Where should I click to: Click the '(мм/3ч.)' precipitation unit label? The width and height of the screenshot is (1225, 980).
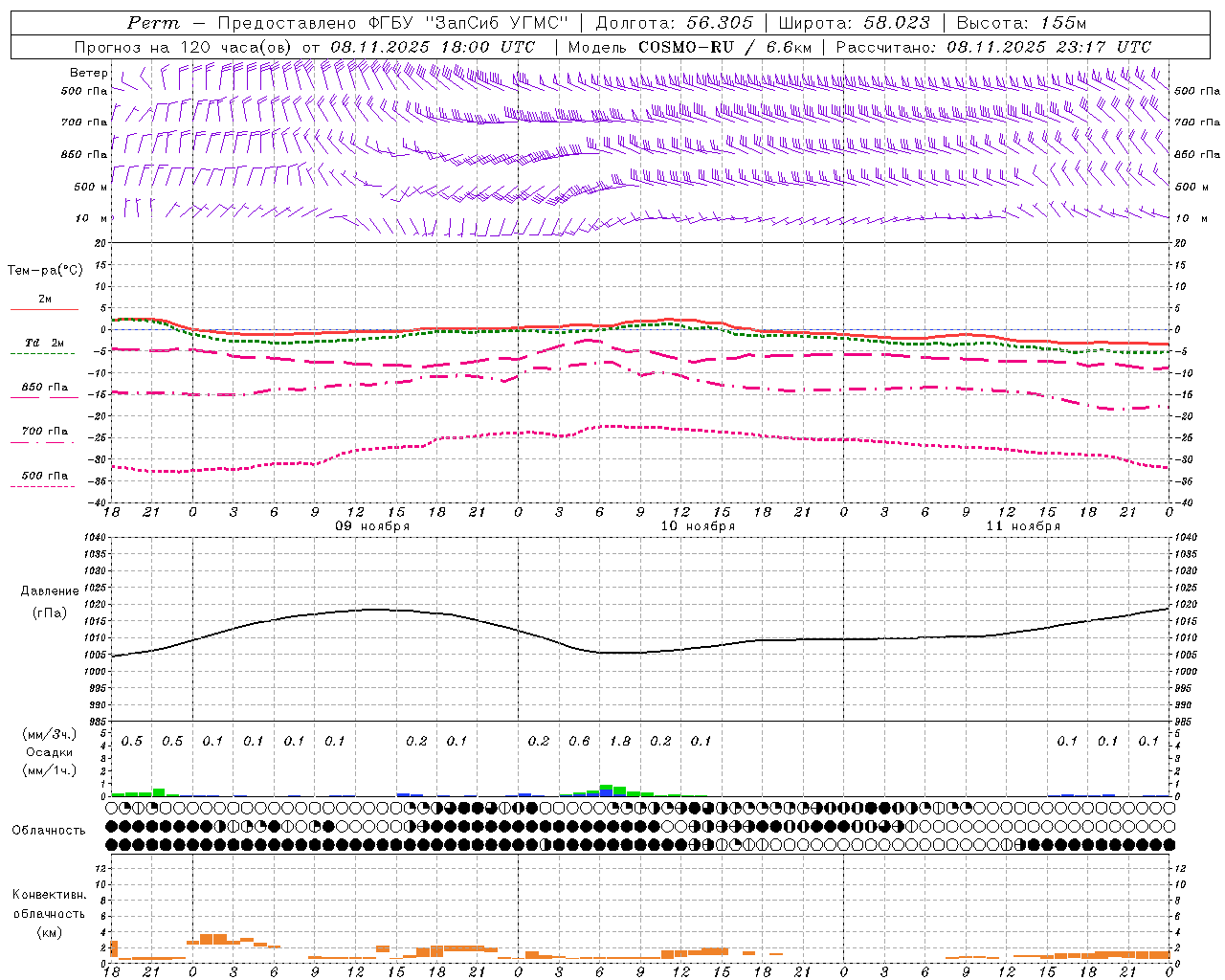50,735
